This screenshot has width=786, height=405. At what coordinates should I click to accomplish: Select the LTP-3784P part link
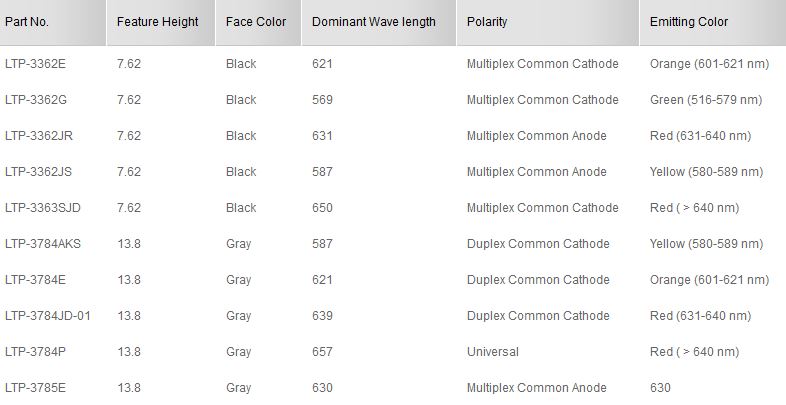pos(35,352)
